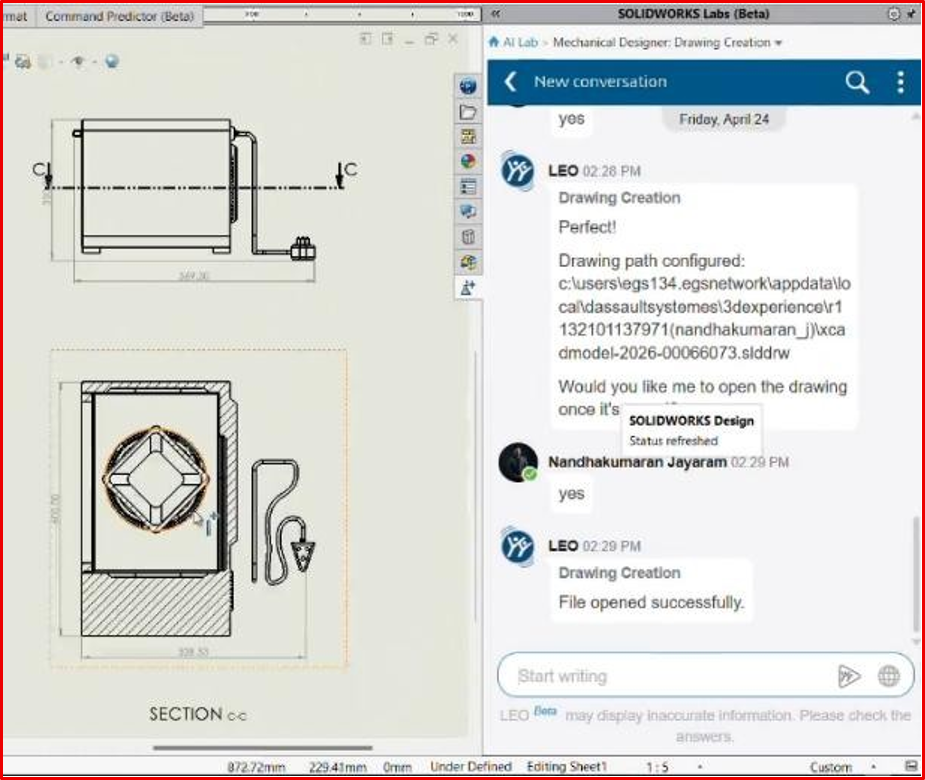Click 229.41mm coordinate in status bar

click(337, 767)
